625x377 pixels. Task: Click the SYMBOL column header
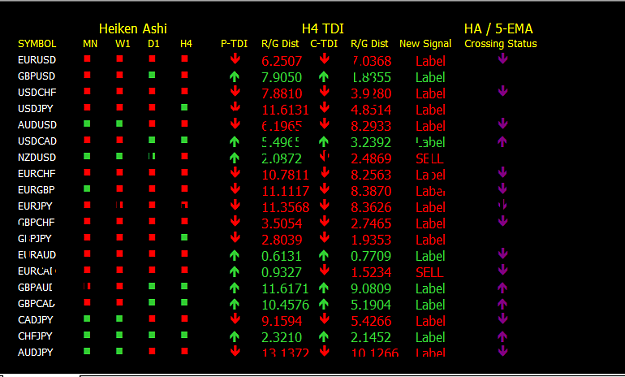tap(37, 43)
